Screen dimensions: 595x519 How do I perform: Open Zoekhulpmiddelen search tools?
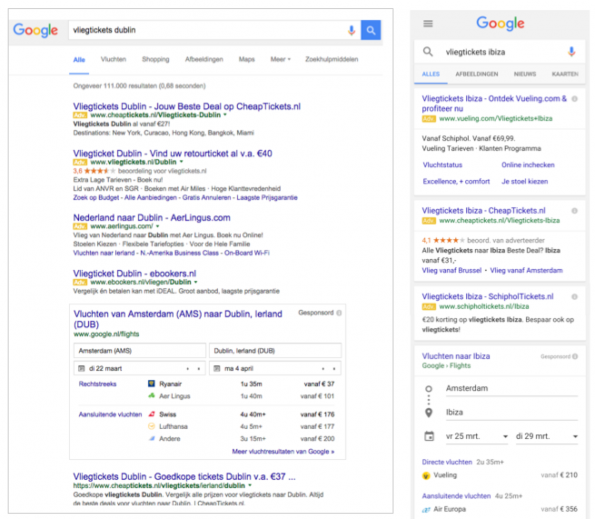[332, 59]
